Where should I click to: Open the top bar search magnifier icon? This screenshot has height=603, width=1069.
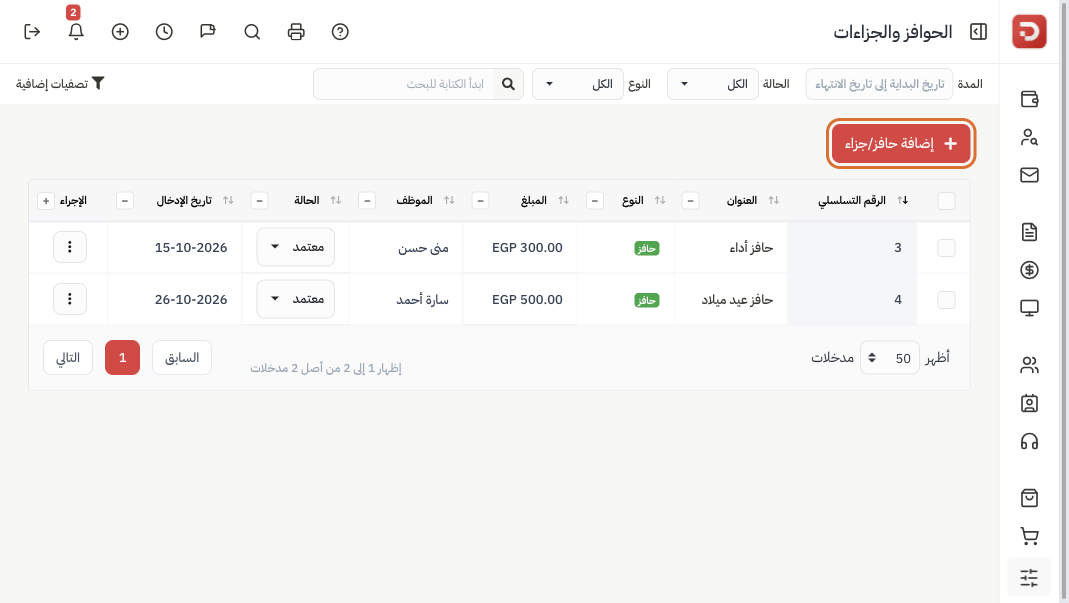click(252, 31)
